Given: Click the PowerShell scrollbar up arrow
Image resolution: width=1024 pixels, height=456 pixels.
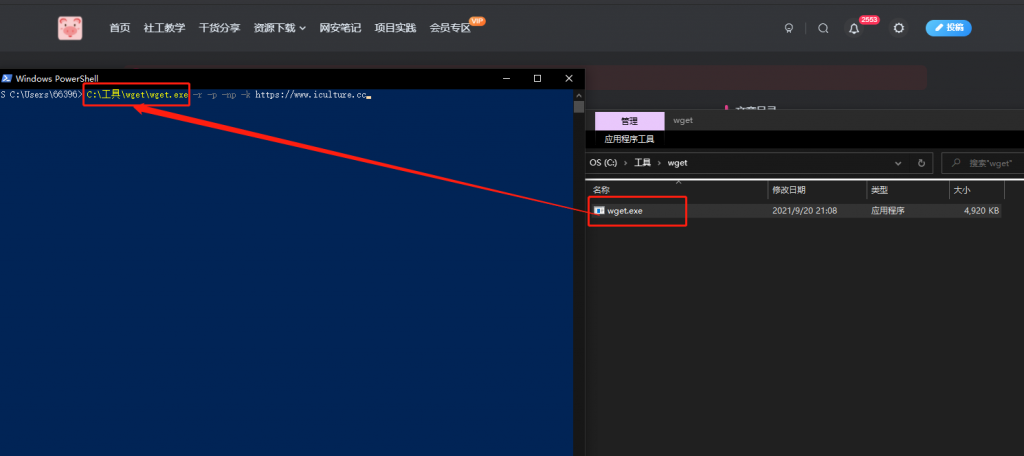Looking at the screenshot, I should [x=579, y=95].
